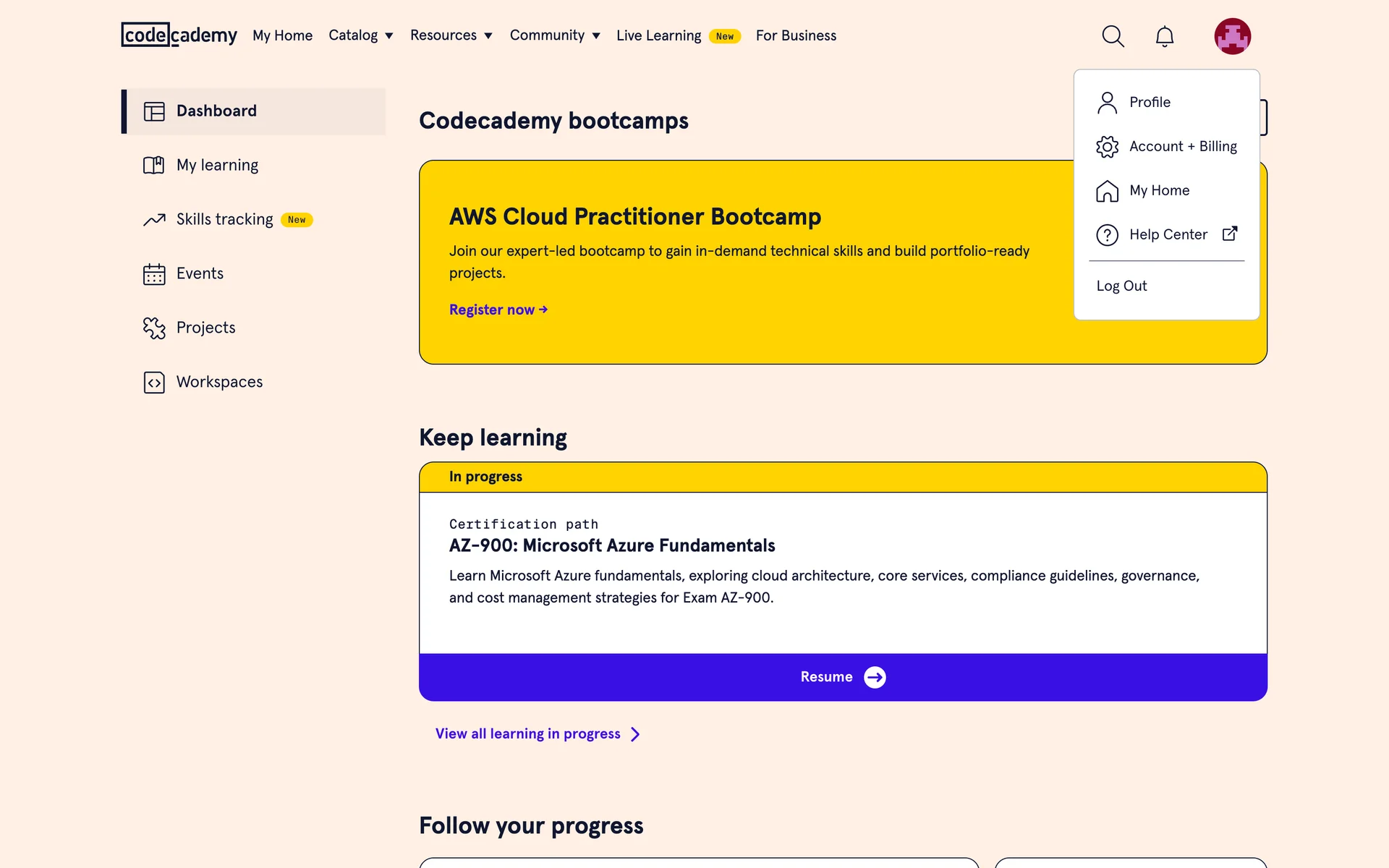The image size is (1389, 868).
Task: Open the notifications bell
Action: [x=1164, y=36]
